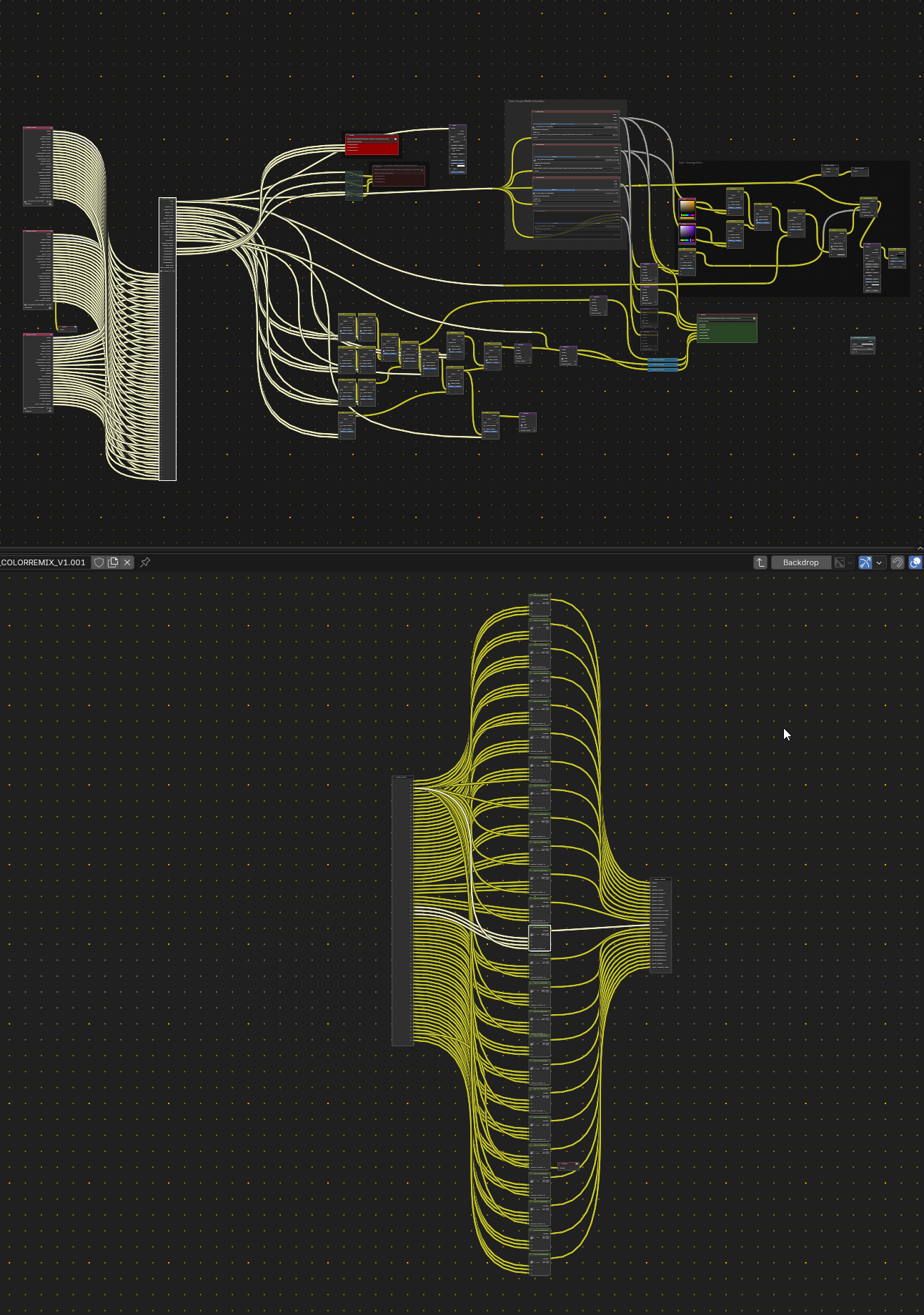Edit the COLORREMIX_V1.001 name field
Image resolution: width=924 pixels, height=1315 pixels.
coord(44,562)
